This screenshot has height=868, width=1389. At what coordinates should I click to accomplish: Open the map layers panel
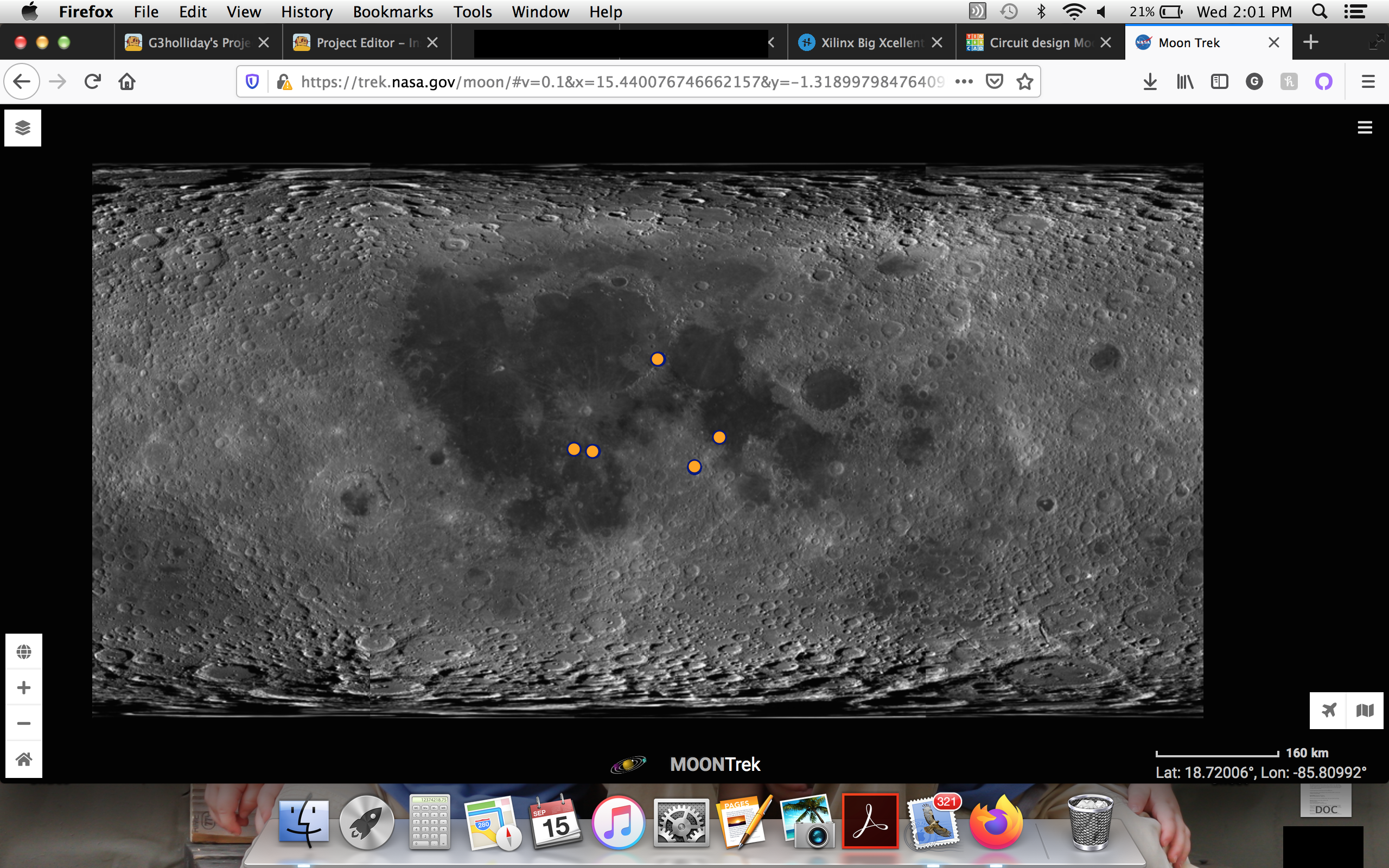click(x=23, y=128)
